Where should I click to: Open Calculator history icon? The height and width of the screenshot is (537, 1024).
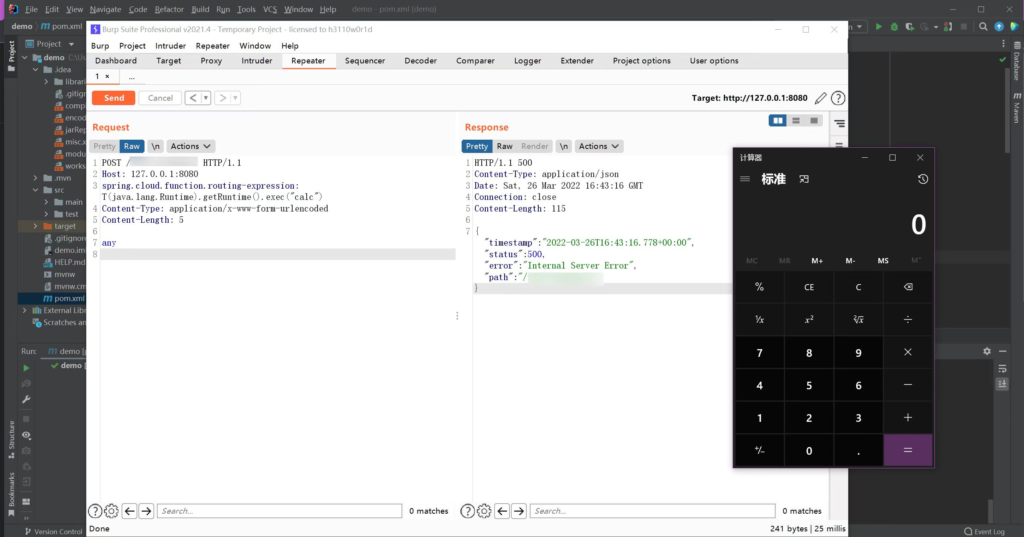(923, 179)
